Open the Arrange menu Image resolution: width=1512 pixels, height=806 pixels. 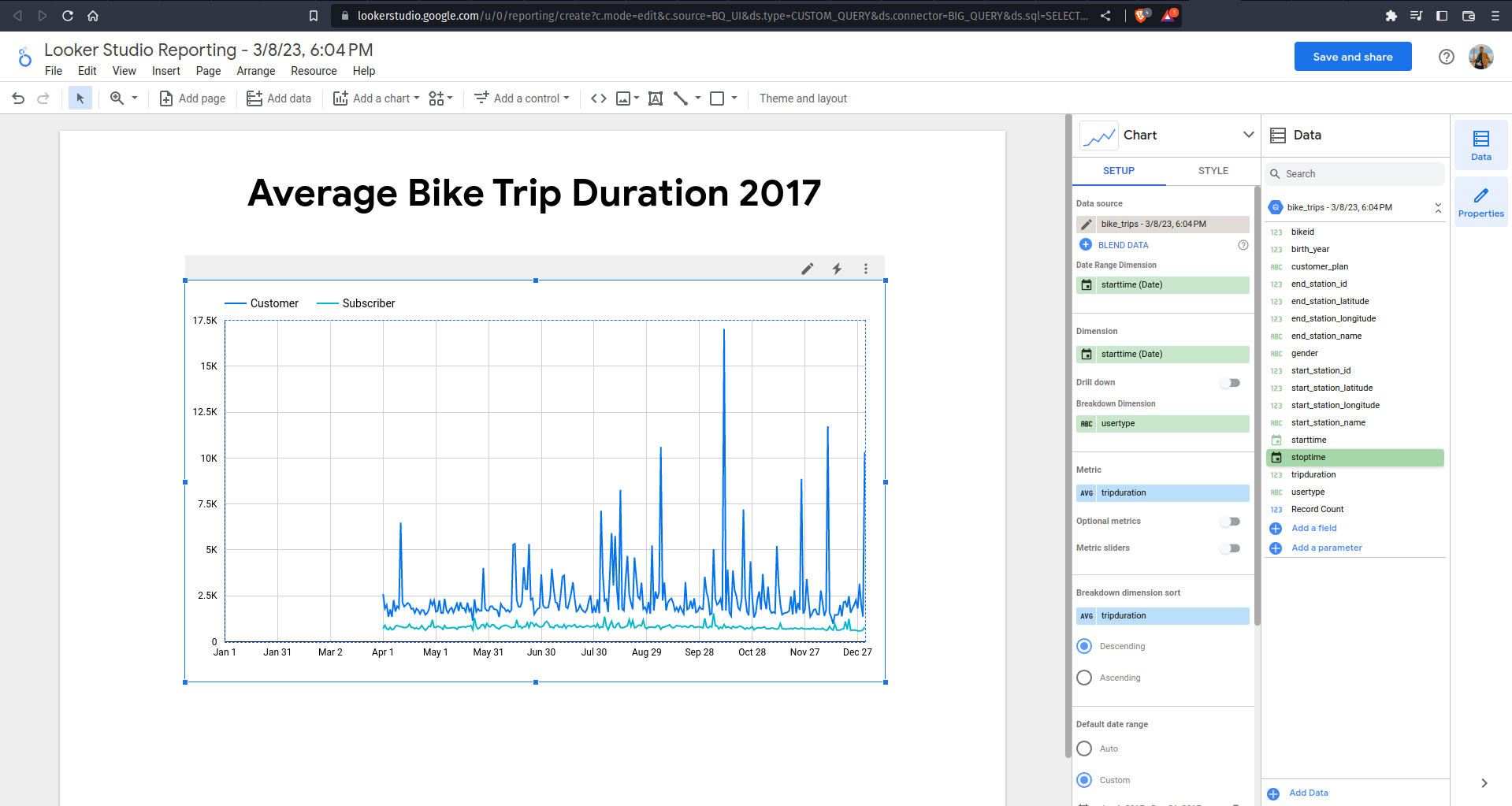point(256,71)
